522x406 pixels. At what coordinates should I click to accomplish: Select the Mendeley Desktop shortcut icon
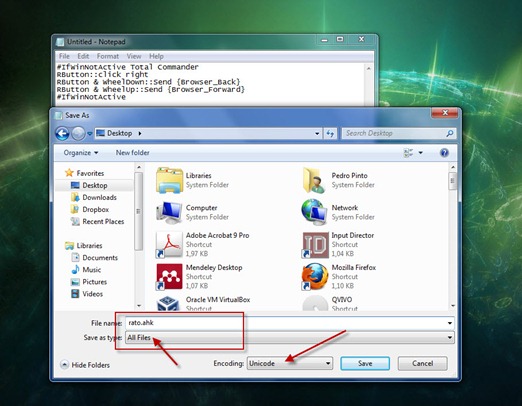click(170, 277)
